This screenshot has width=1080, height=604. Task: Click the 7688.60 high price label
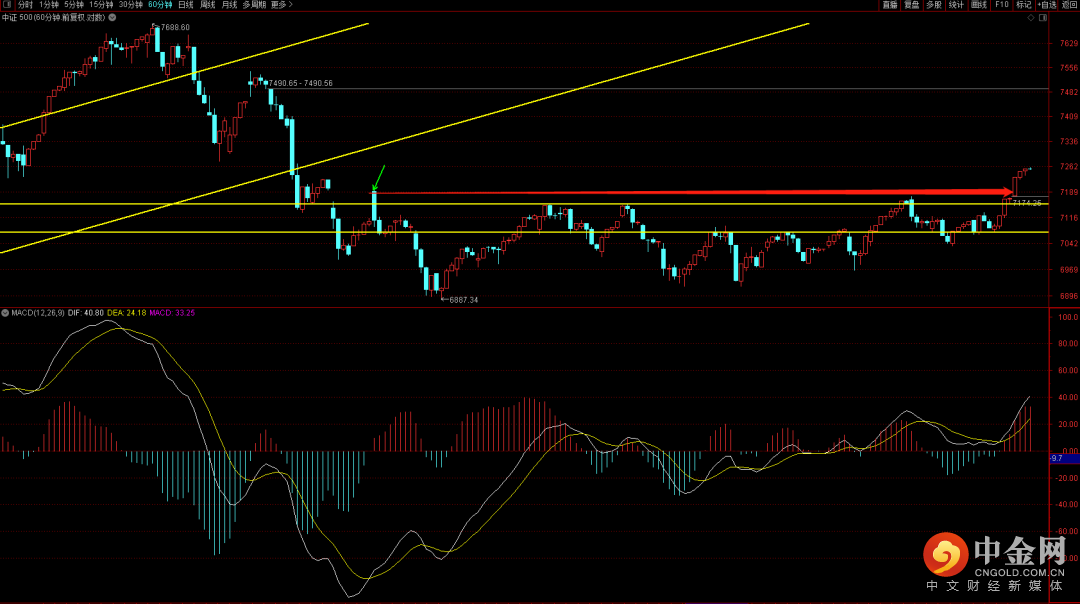click(175, 28)
